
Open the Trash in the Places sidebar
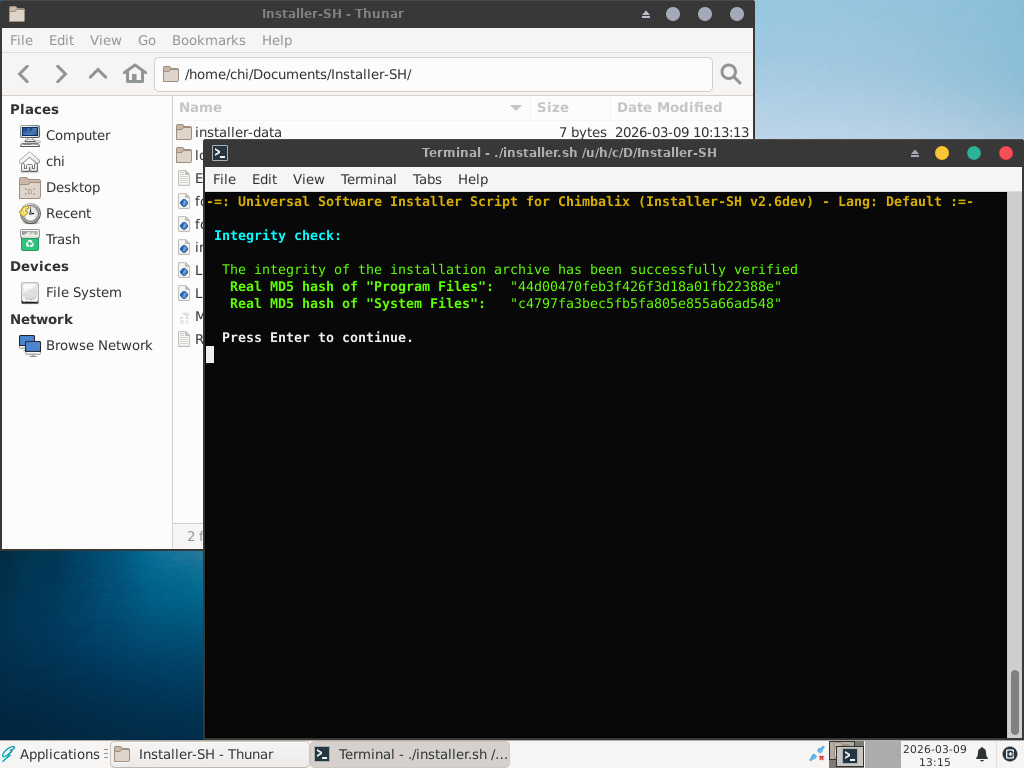pyautogui.click(x=62, y=239)
